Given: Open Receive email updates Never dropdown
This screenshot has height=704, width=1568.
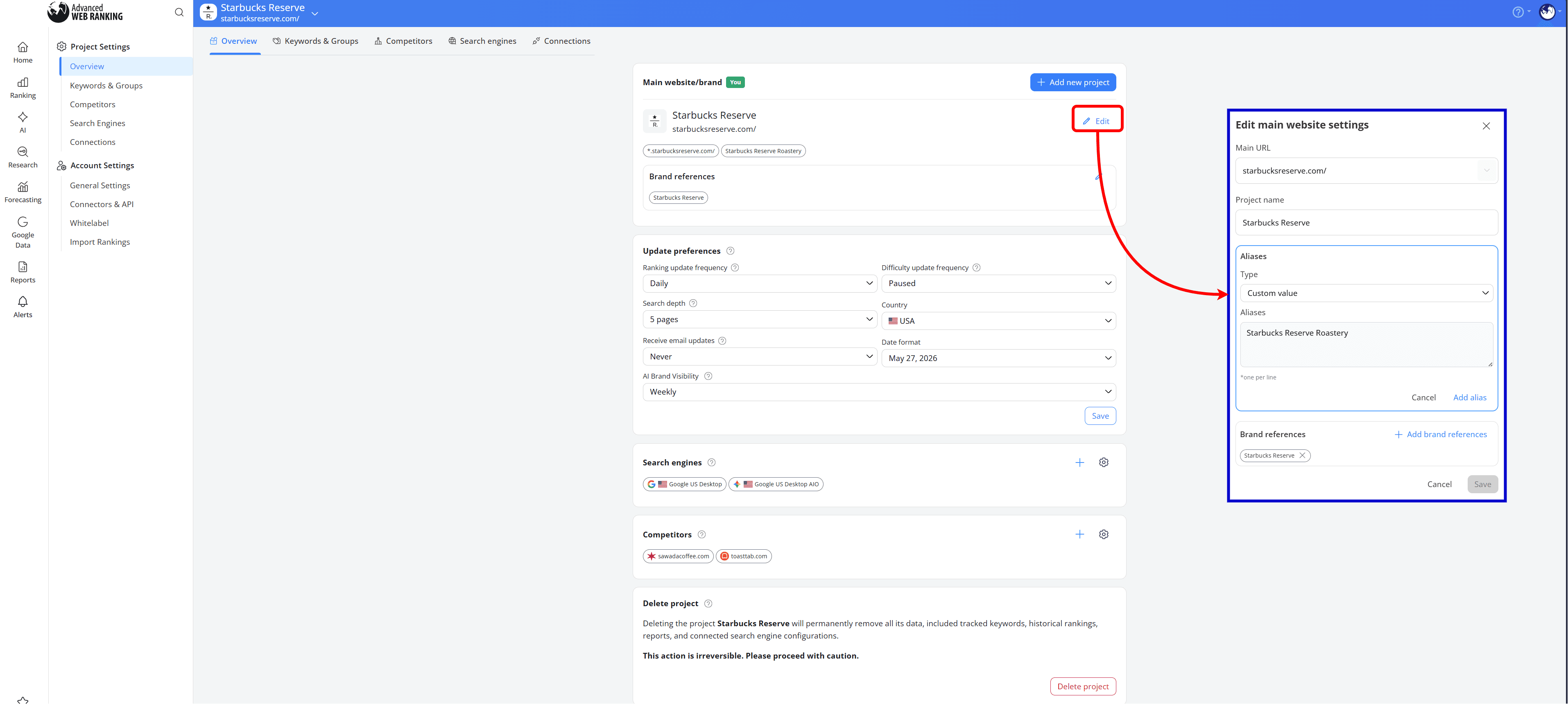Looking at the screenshot, I should pos(760,357).
